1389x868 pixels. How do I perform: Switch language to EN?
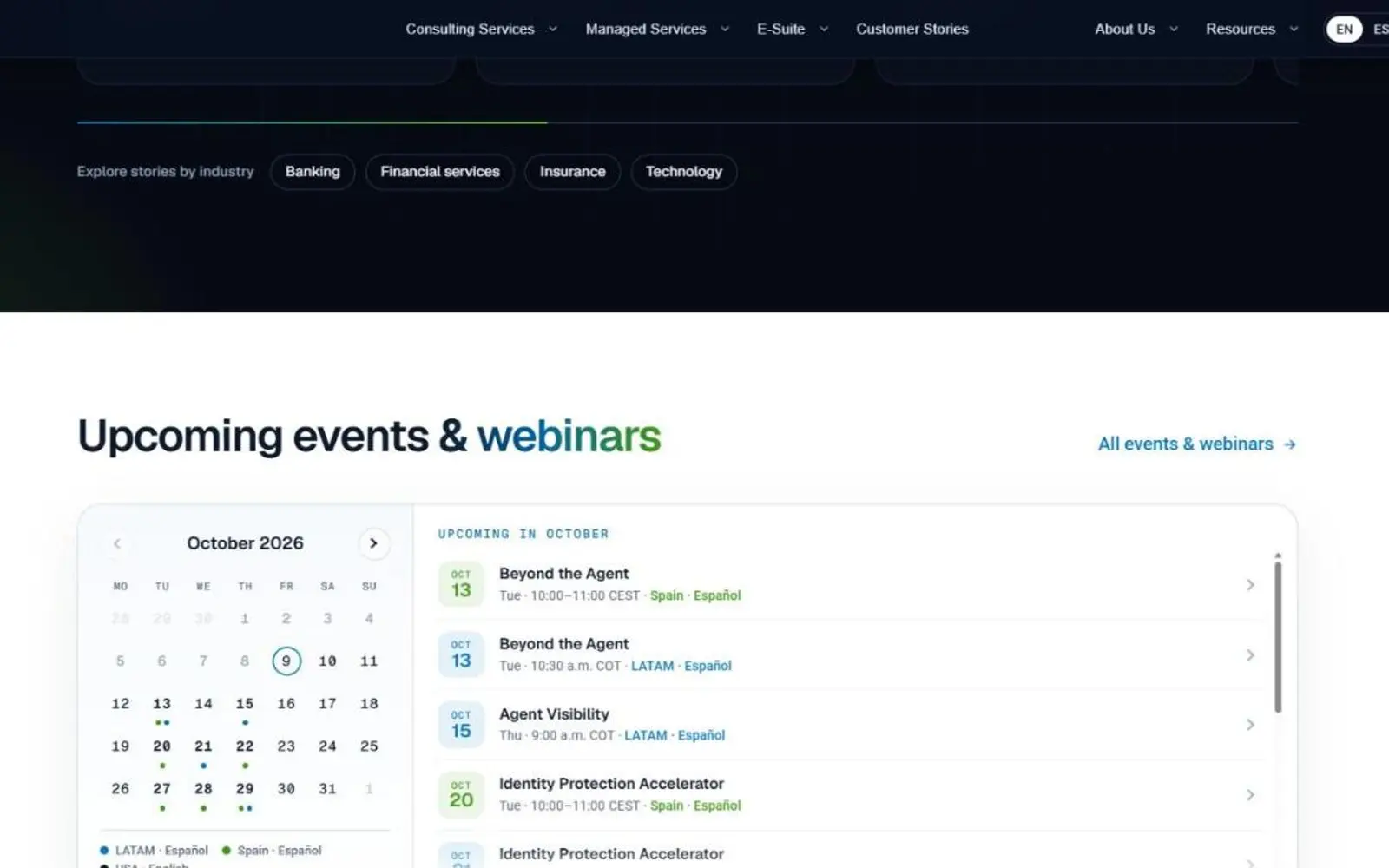pyautogui.click(x=1344, y=29)
